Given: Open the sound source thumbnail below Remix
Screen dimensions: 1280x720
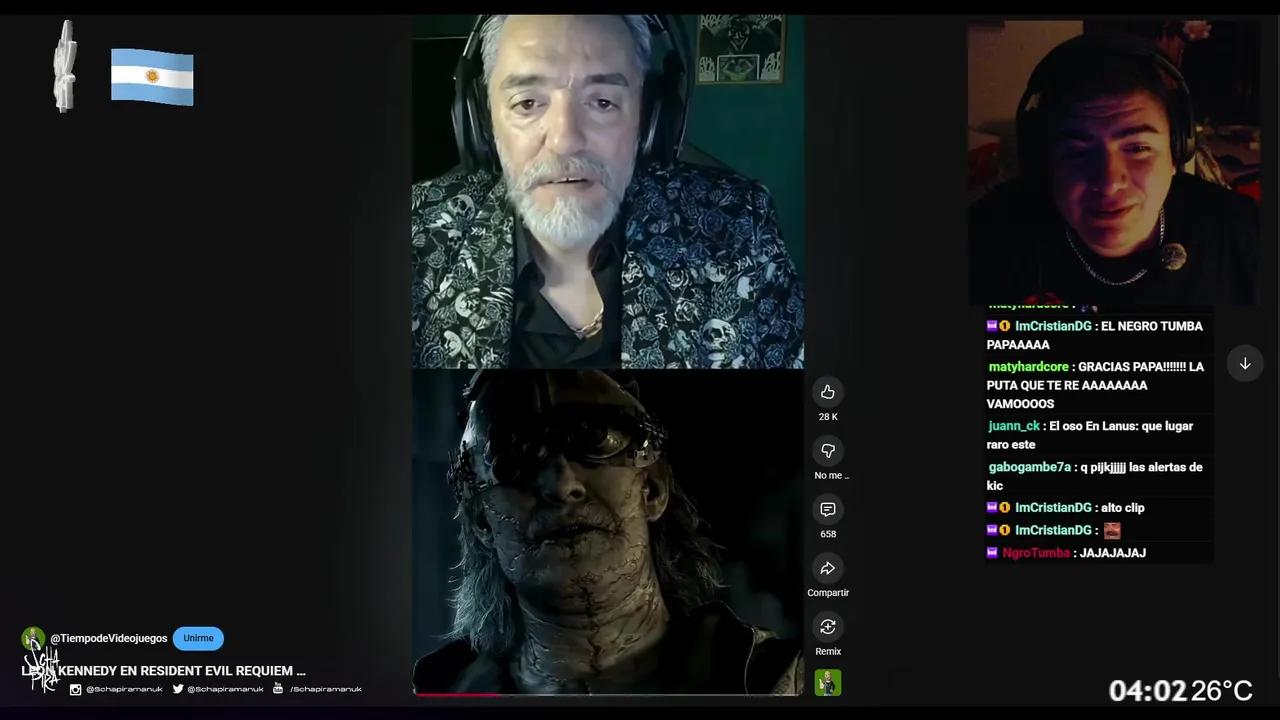Looking at the screenshot, I should (827, 682).
